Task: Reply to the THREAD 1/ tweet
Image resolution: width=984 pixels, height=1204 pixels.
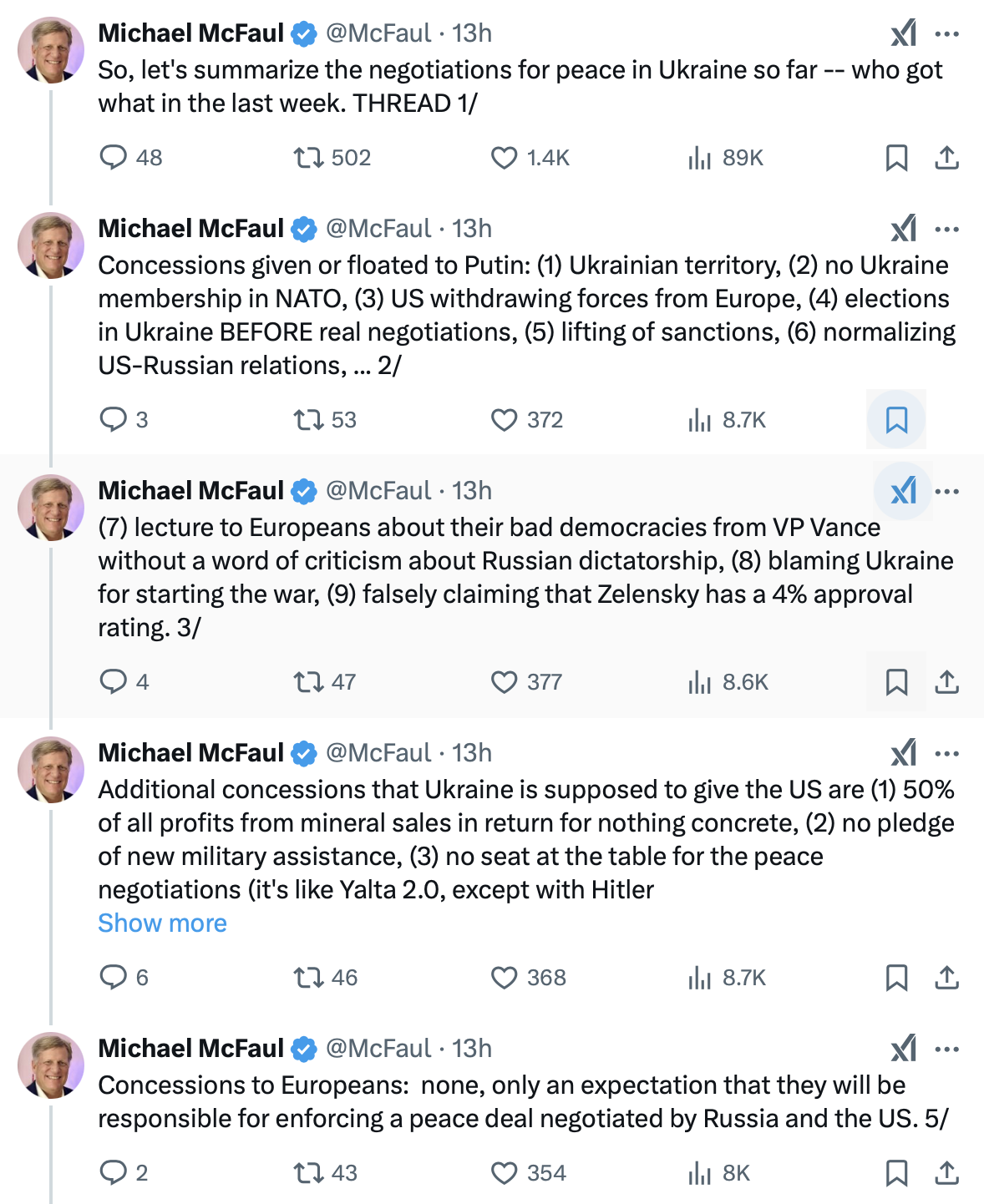Action: 114,158
